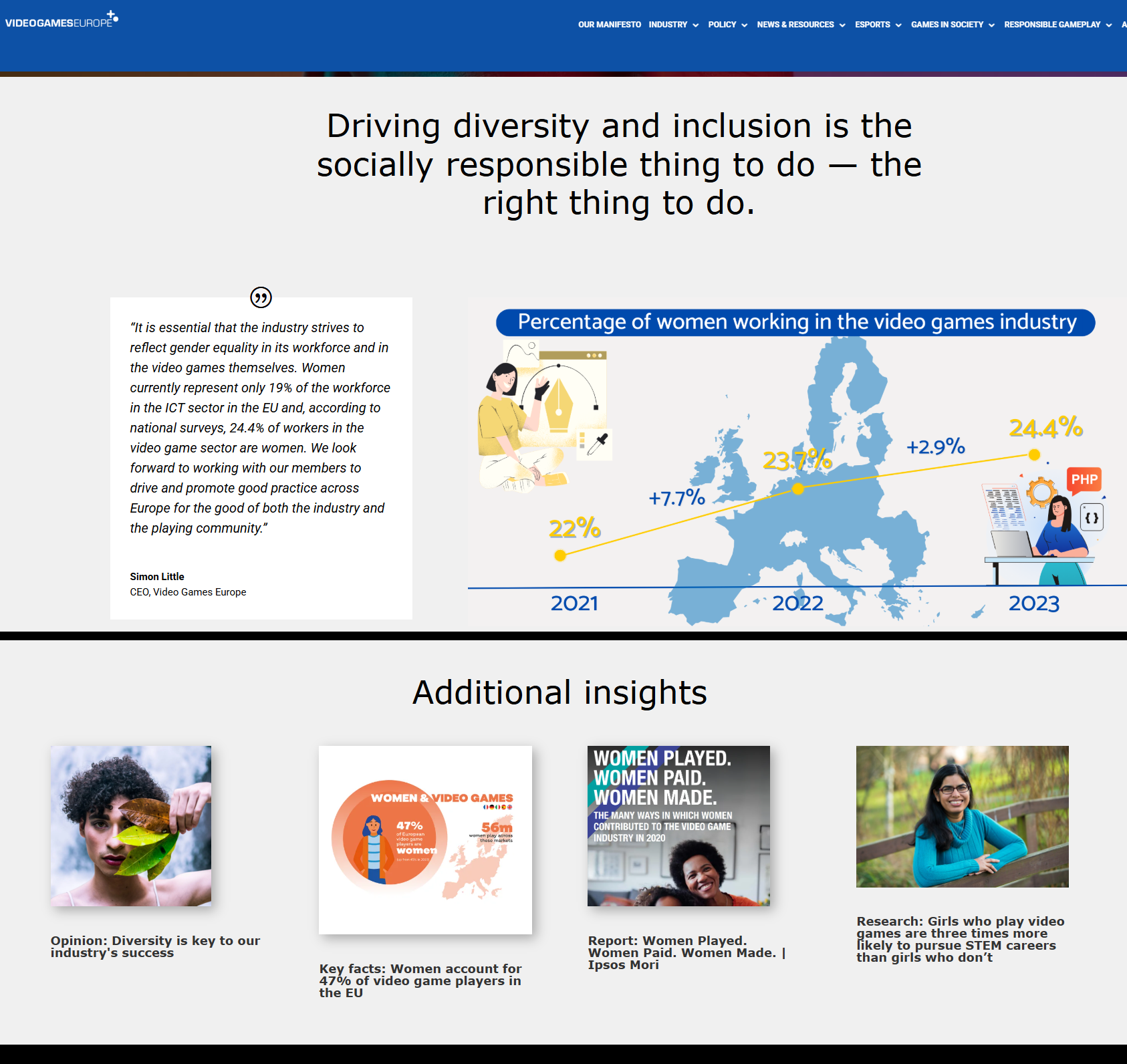Open 'Key facts: Women account for 47%' link

pos(420,980)
